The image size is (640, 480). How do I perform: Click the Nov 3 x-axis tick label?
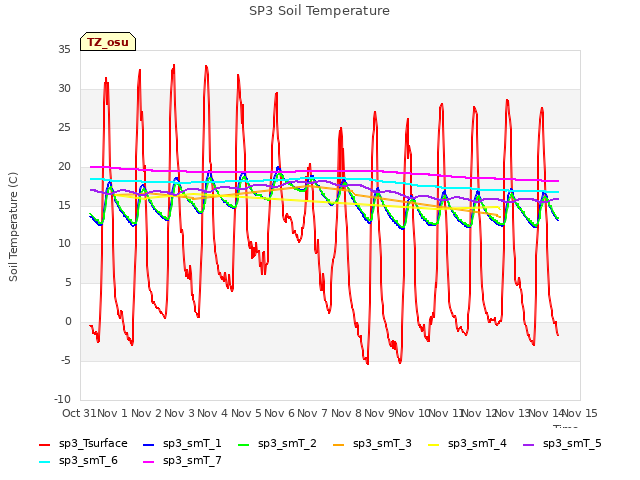point(179,413)
